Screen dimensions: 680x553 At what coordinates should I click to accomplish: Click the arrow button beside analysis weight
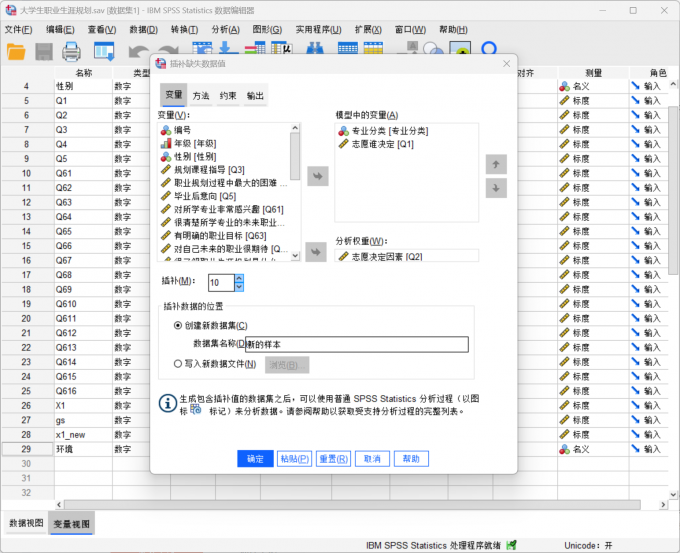coord(316,252)
